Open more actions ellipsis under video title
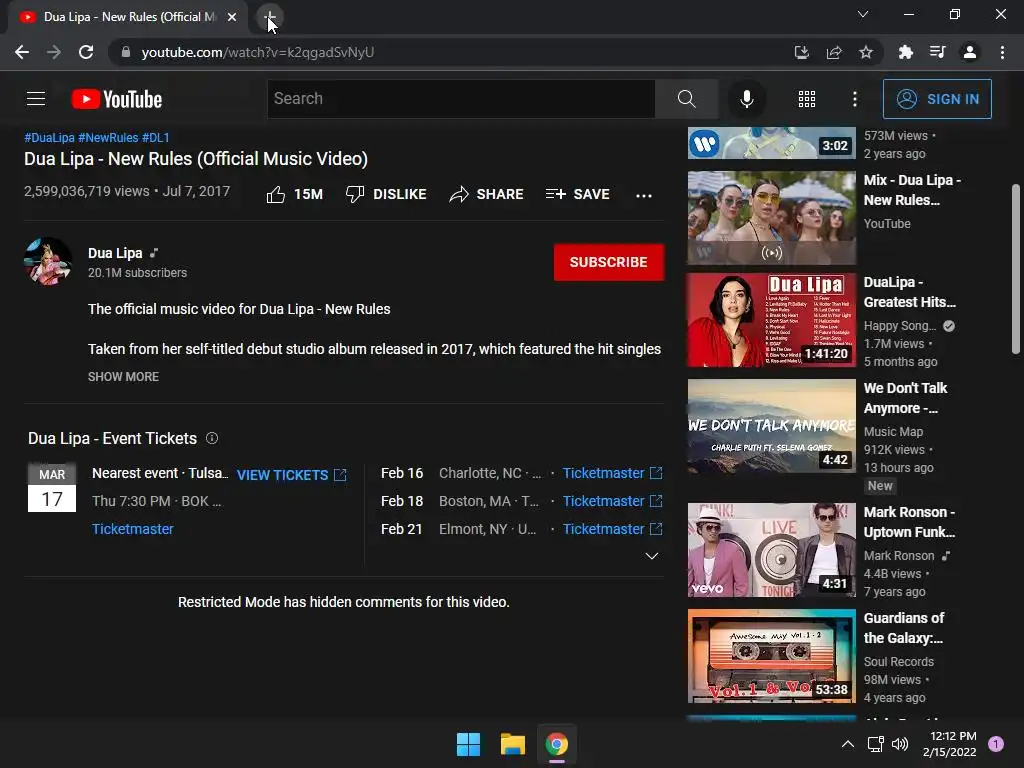 644,195
